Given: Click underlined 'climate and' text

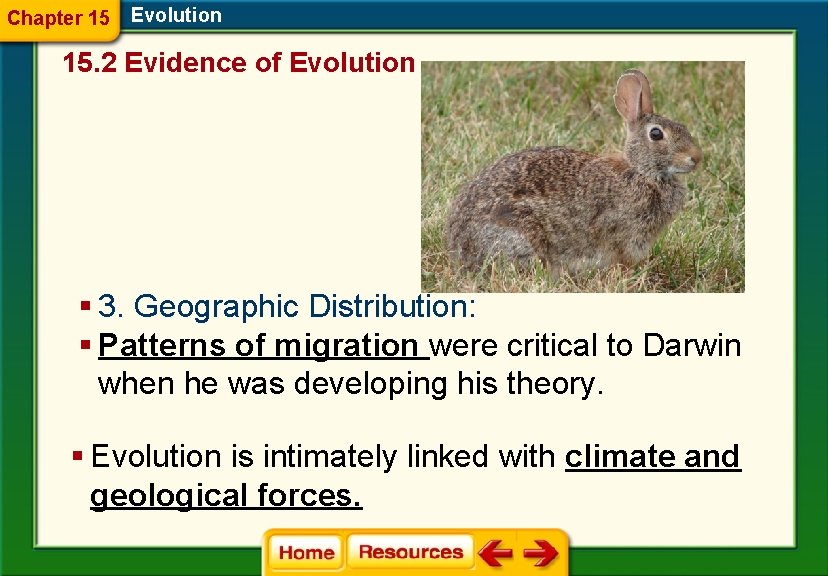Looking at the screenshot, I should pyautogui.click(x=653, y=456).
